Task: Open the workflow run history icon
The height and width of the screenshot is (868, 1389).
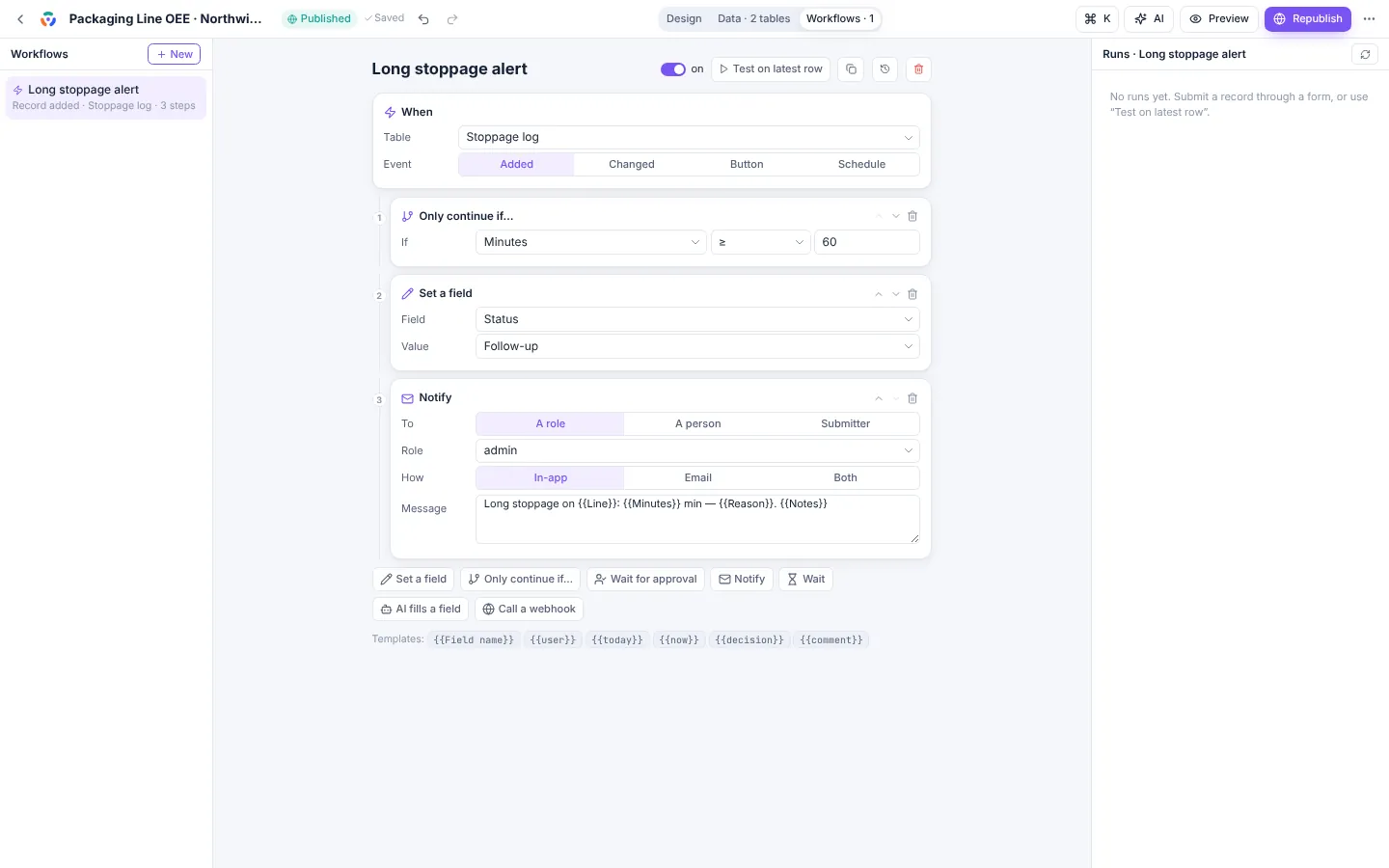Action: [x=885, y=69]
